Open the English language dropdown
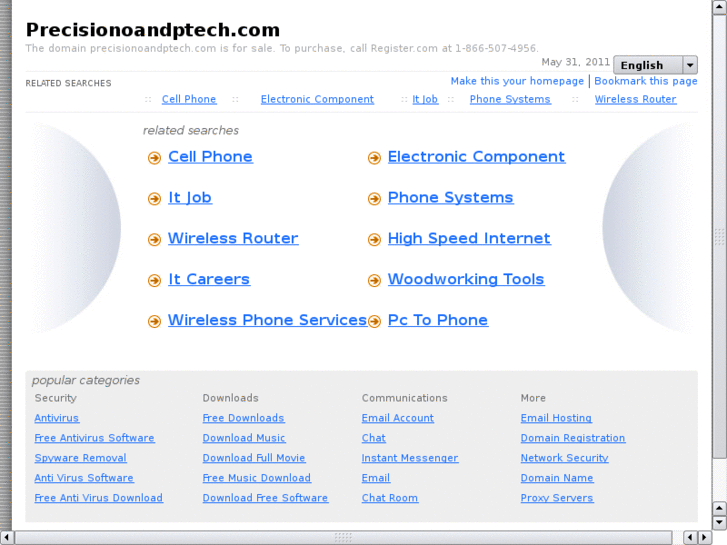Image resolution: width=727 pixels, height=545 pixels. click(x=648, y=65)
